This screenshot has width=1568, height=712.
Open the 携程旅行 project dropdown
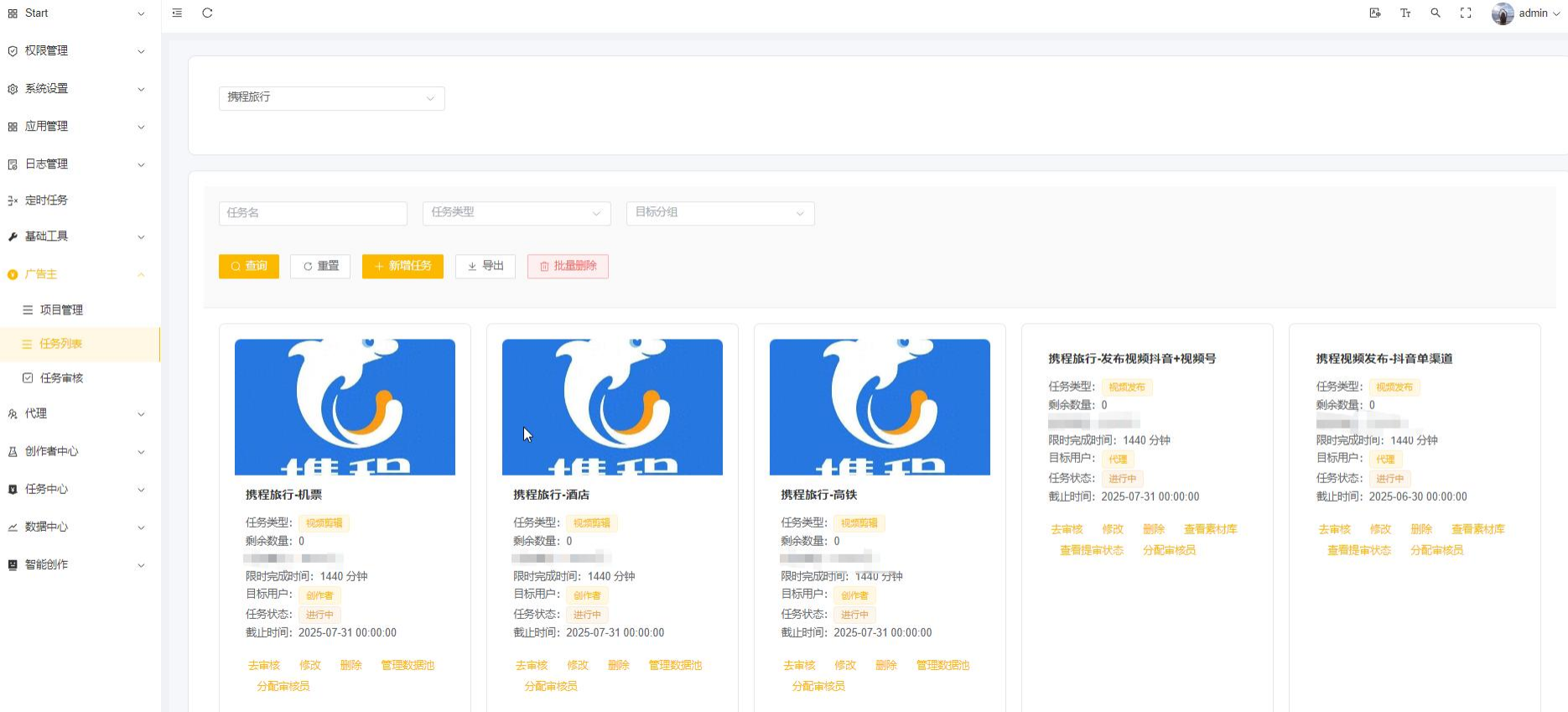coord(331,98)
